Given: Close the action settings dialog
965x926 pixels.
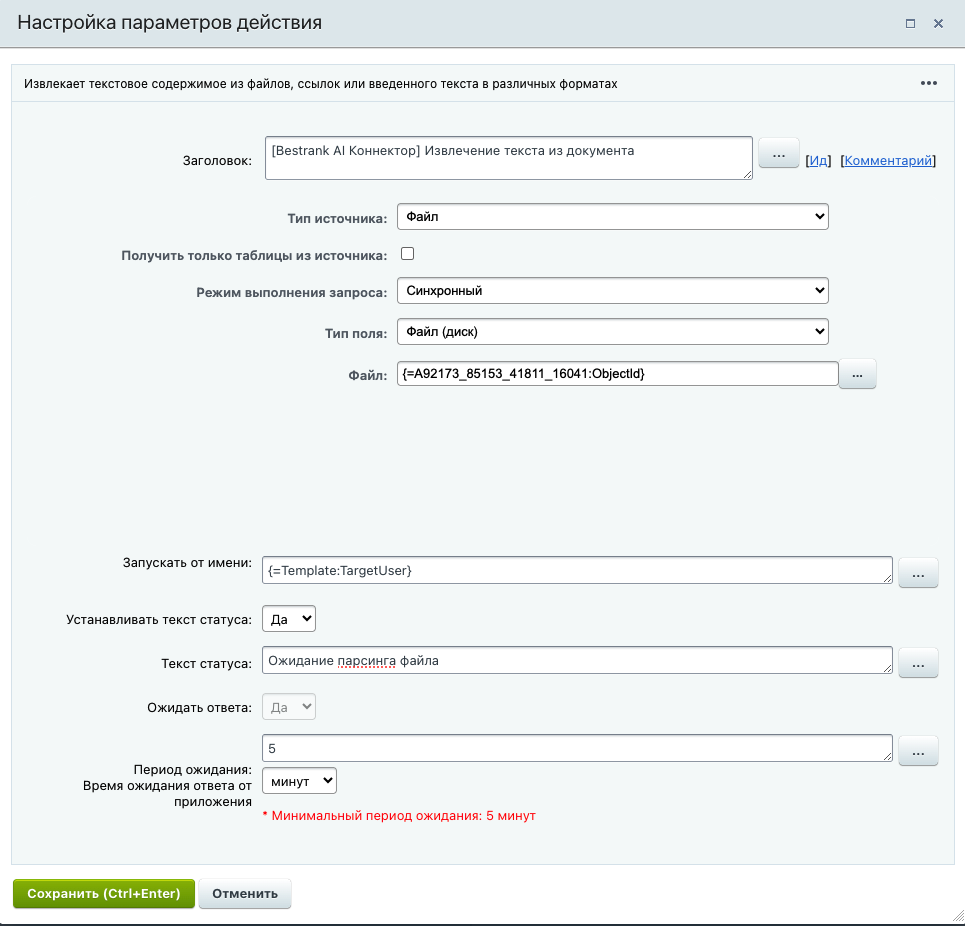Looking at the screenshot, I should point(938,23).
